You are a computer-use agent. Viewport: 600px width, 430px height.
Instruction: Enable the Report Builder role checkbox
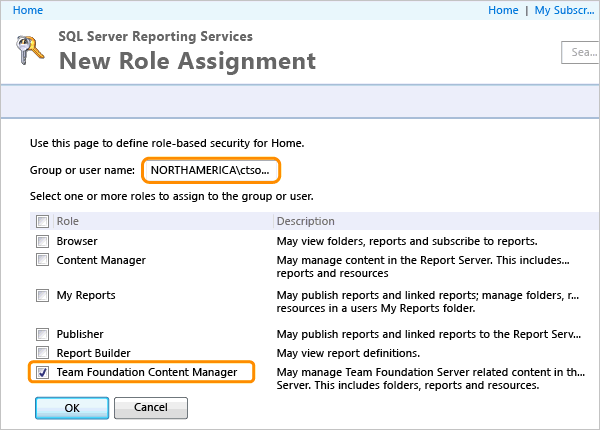coord(43,353)
